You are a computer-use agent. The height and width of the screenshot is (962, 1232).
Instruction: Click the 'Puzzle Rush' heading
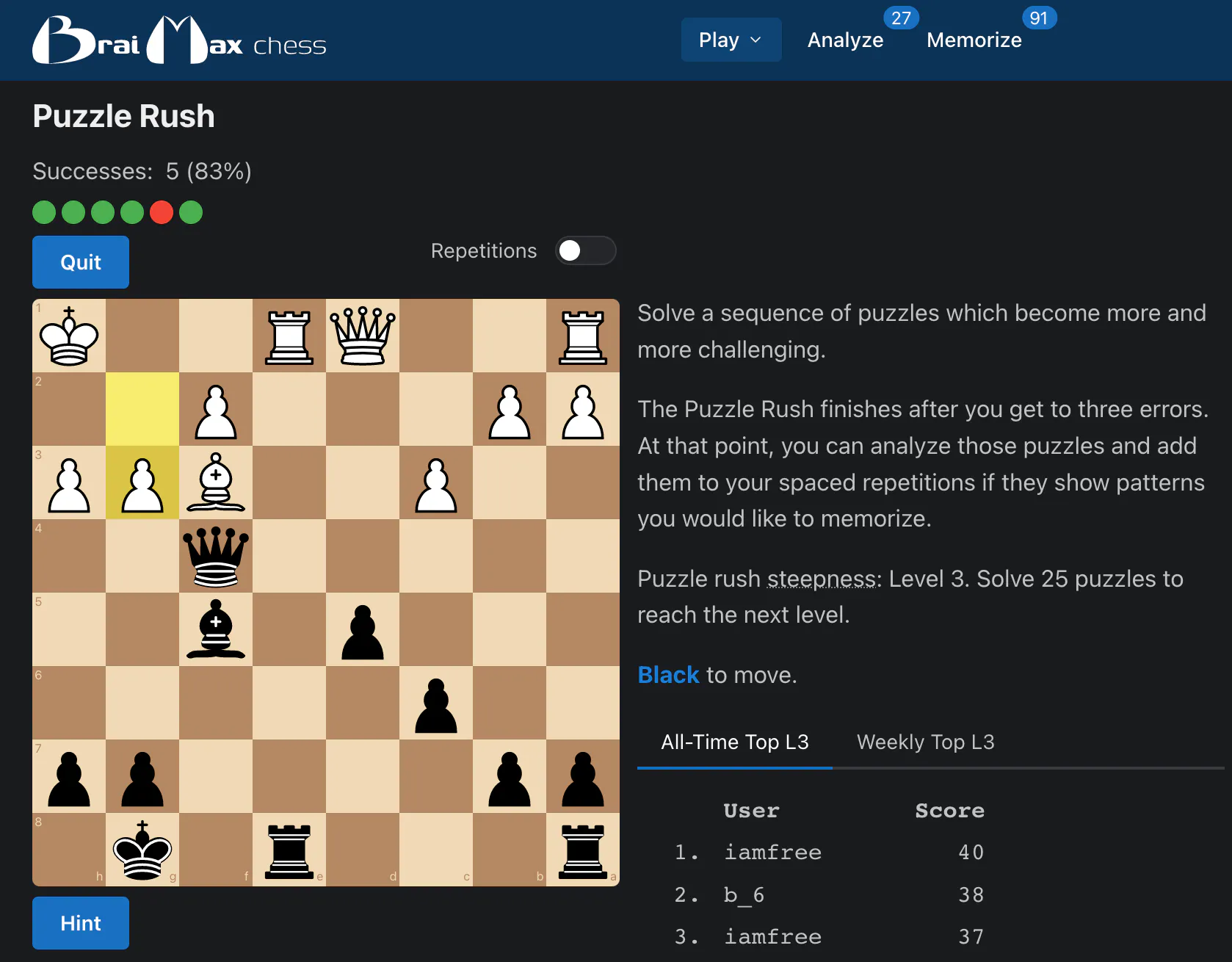pyautogui.click(x=124, y=116)
